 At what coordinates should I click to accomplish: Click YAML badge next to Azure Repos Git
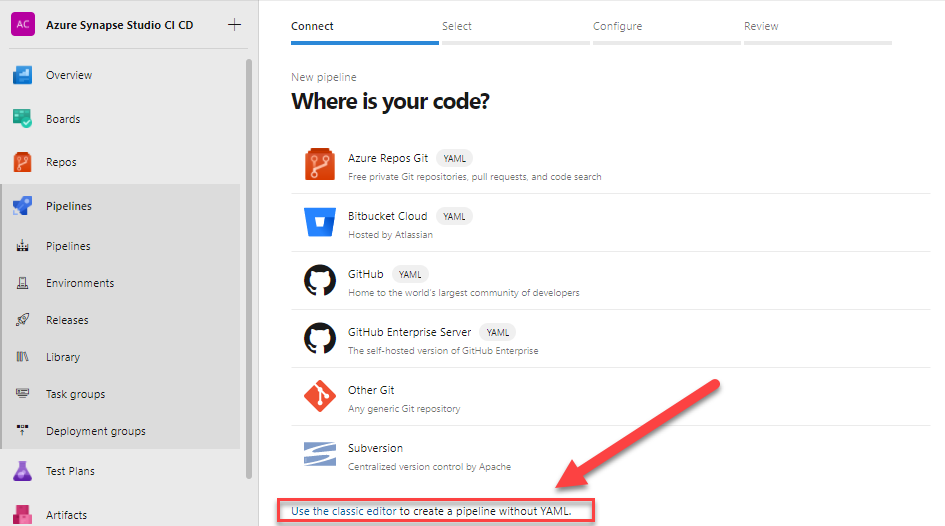pos(454,158)
